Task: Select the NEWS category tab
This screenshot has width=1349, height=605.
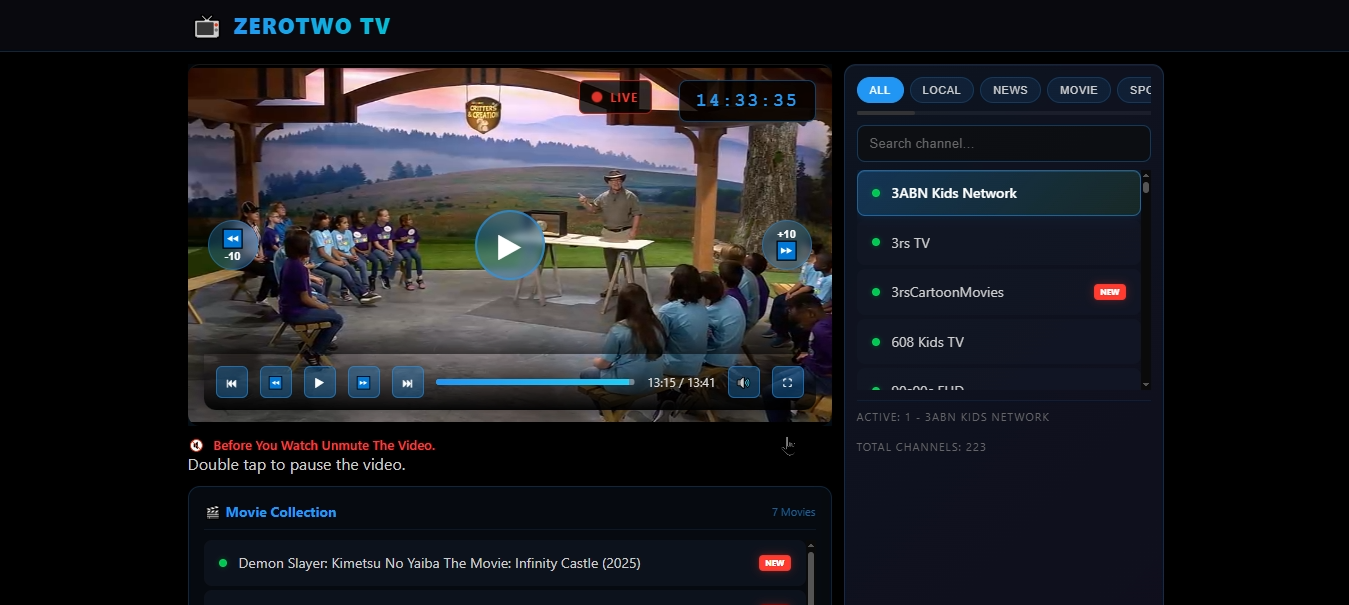Action: 1010,90
